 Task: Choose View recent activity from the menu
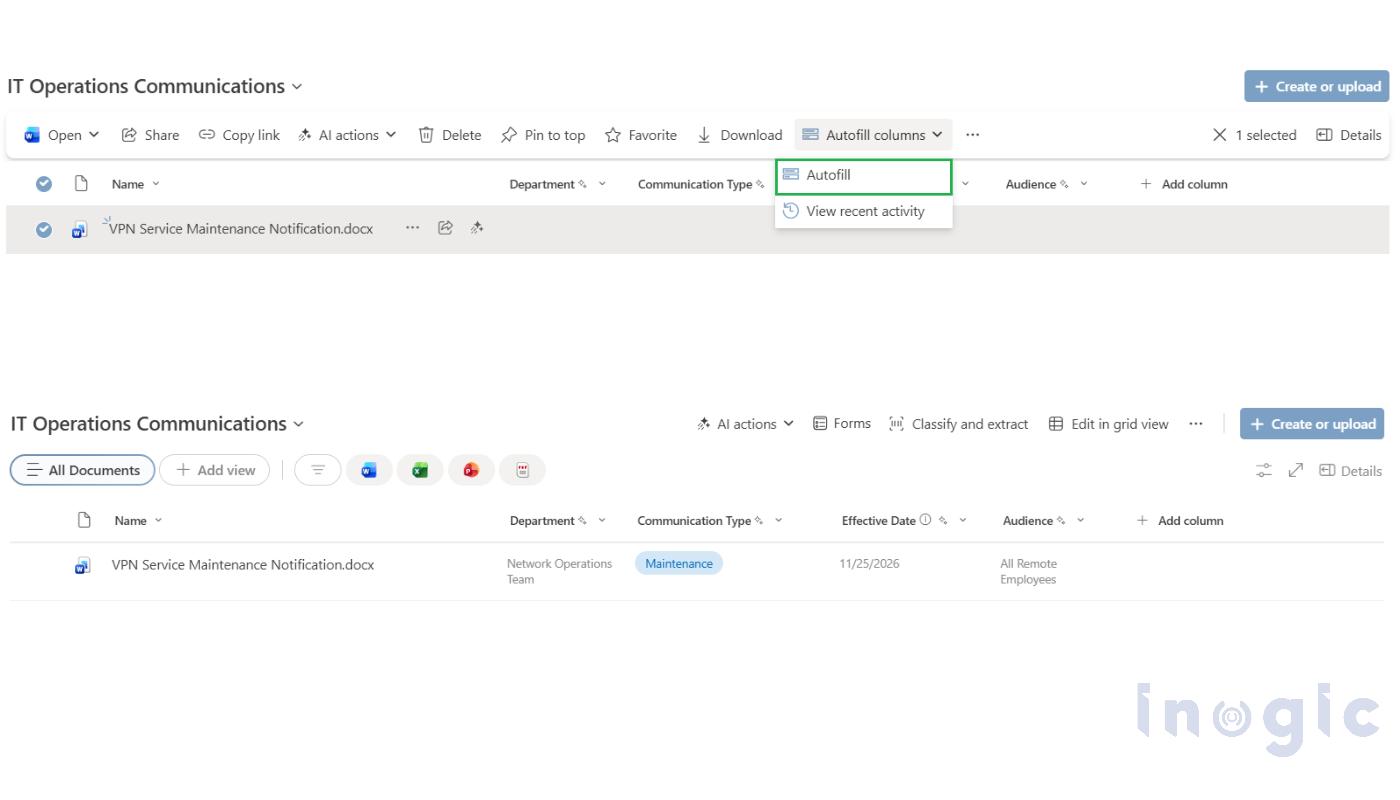[x=862, y=211]
